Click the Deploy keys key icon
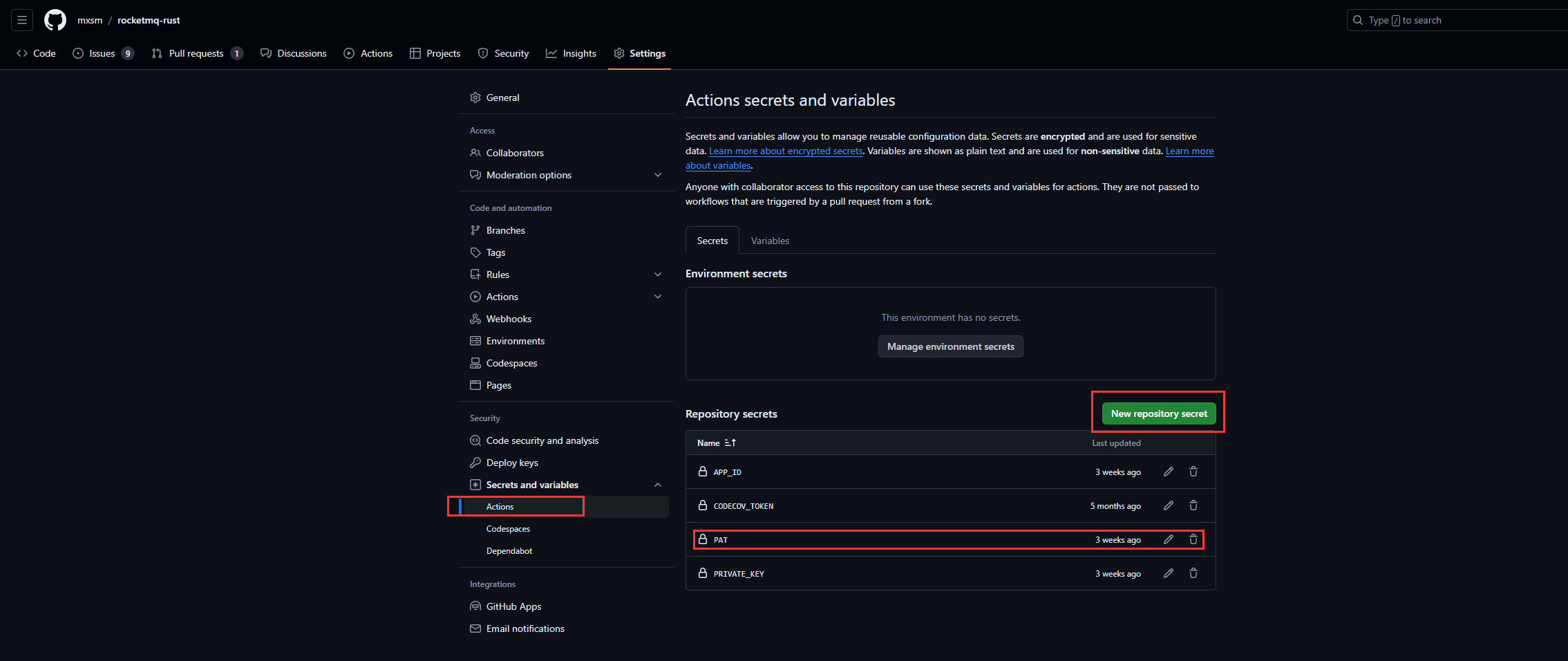The width and height of the screenshot is (1568, 661). [475, 463]
